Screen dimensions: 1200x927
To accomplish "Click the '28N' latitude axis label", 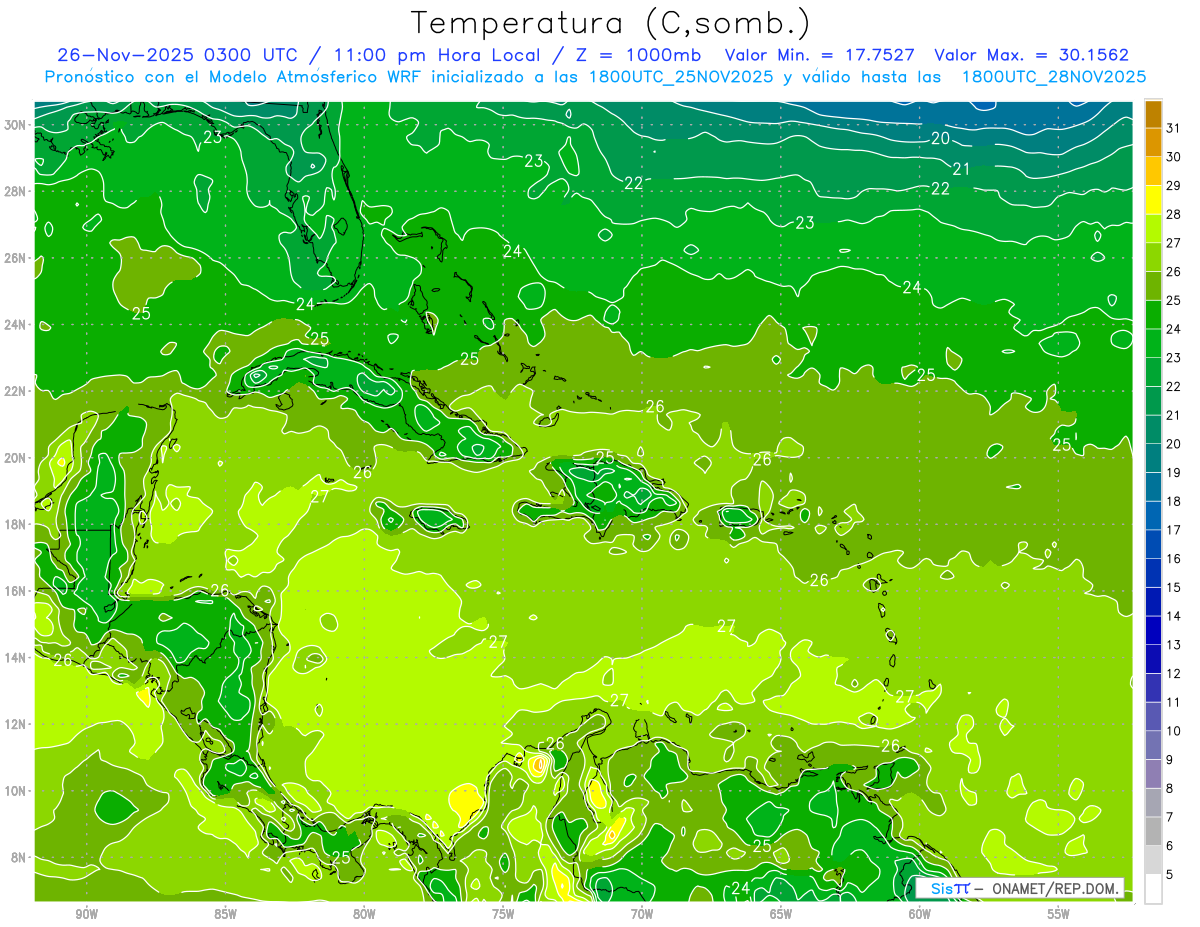I will (x=16, y=191).
